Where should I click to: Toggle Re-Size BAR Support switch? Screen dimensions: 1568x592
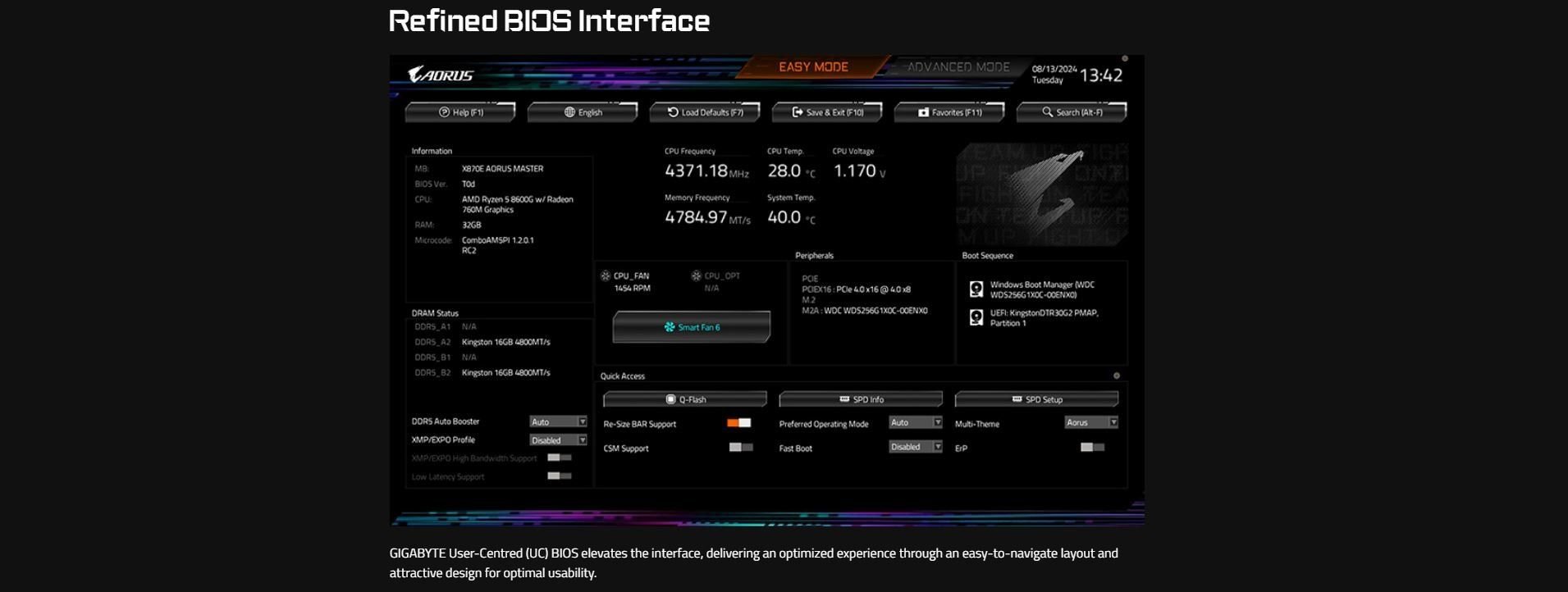[x=739, y=423]
